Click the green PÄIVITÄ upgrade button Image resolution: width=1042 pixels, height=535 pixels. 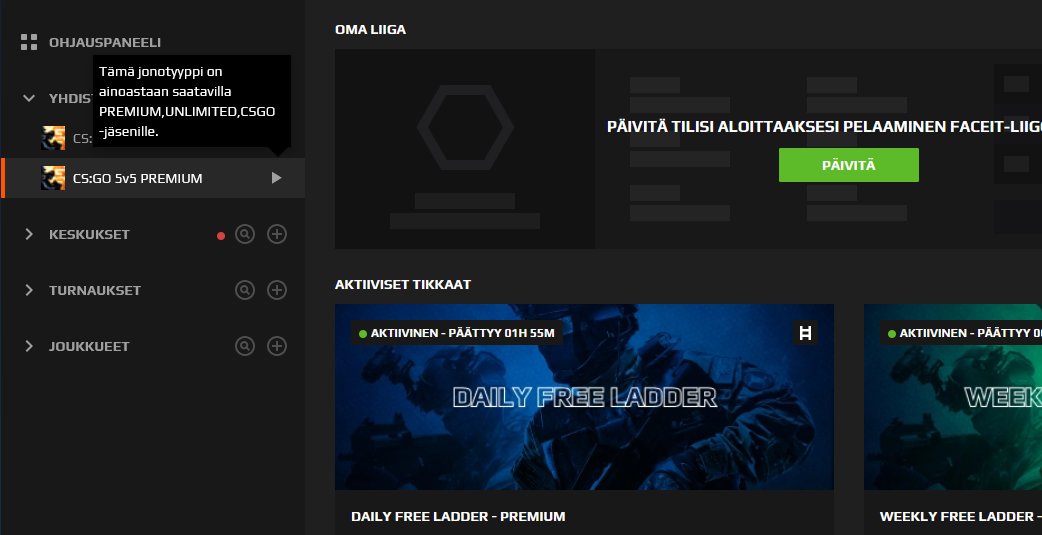(x=849, y=165)
